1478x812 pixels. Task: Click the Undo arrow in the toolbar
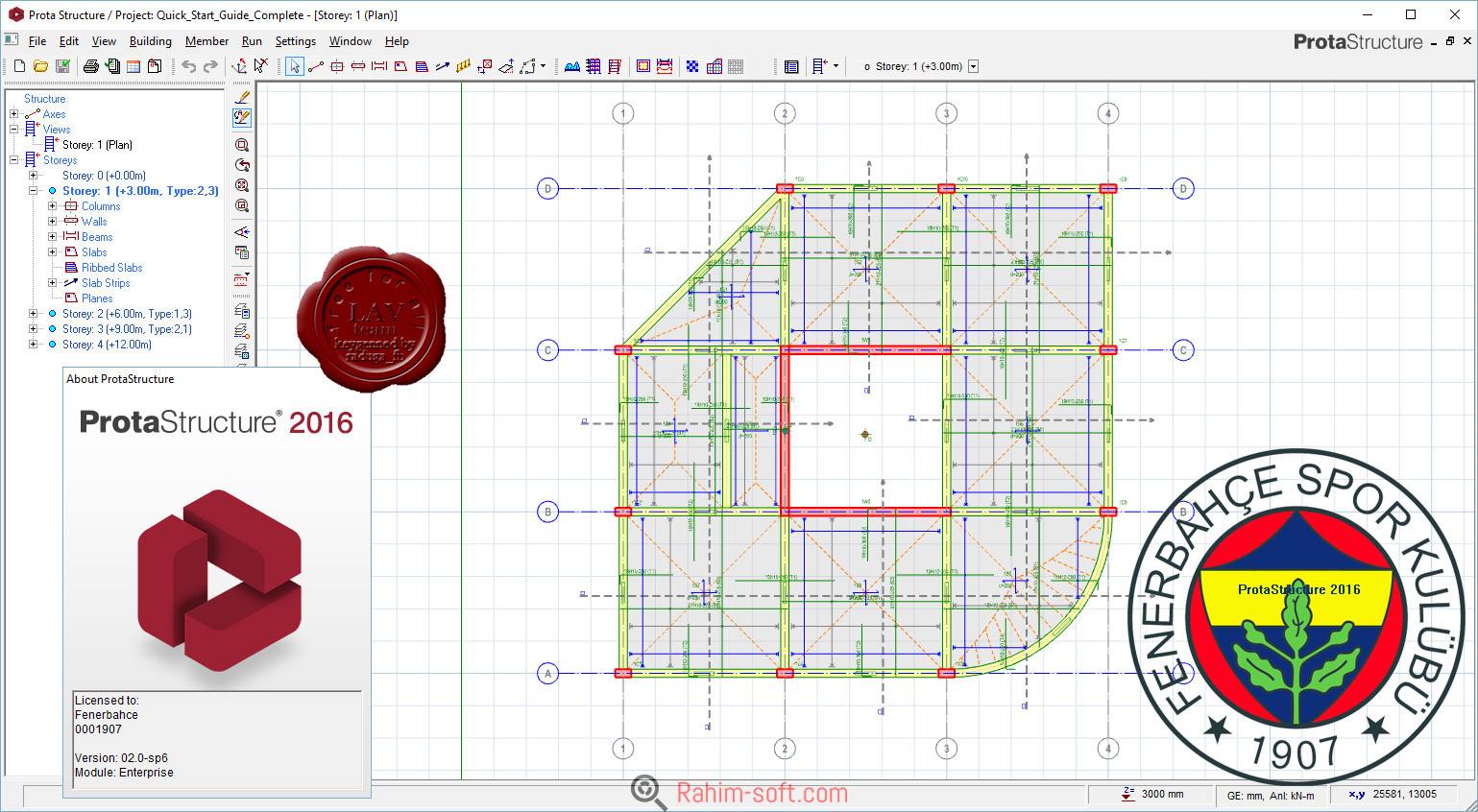[x=189, y=66]
